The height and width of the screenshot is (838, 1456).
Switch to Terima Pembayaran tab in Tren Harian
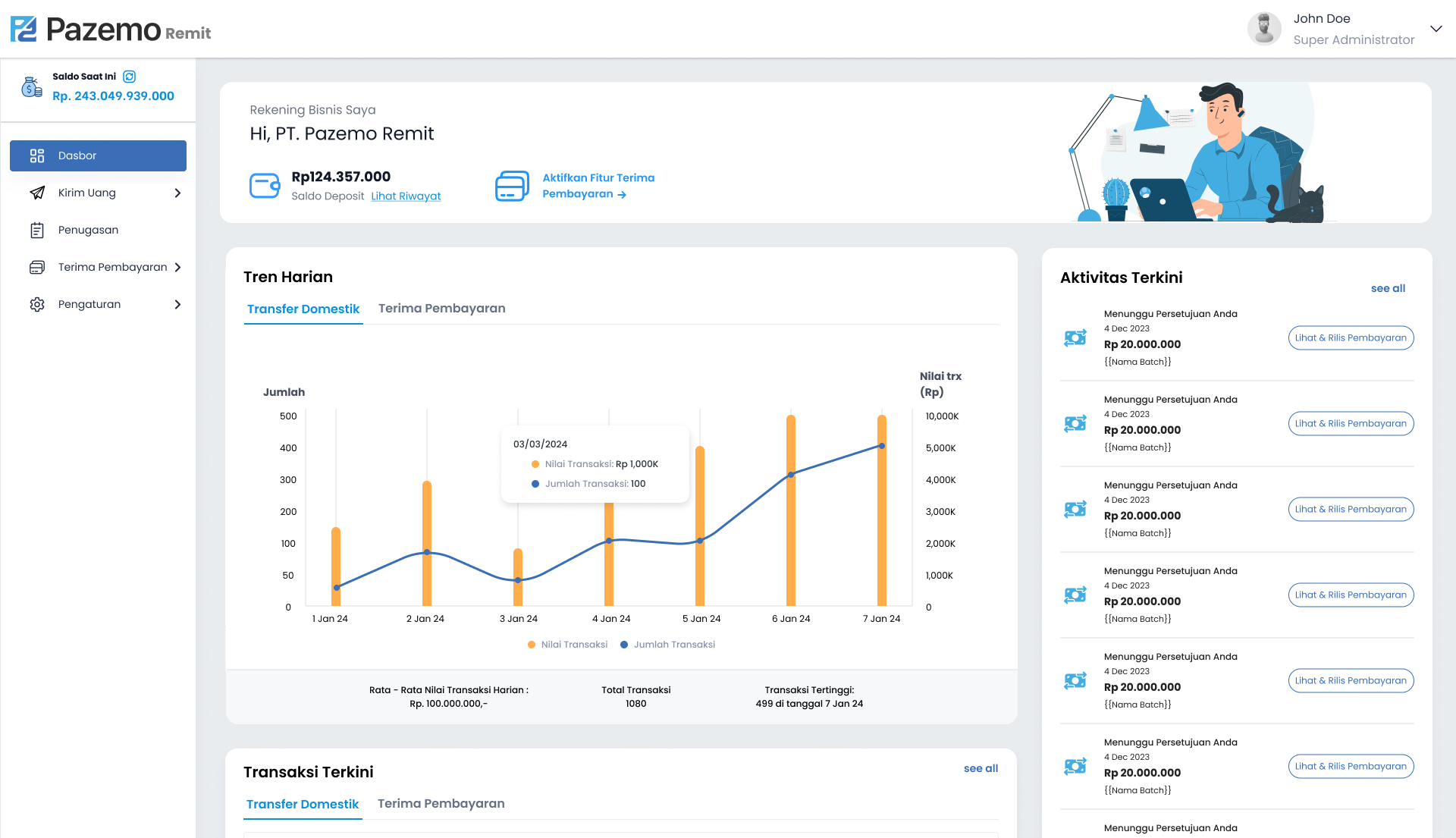441,308
